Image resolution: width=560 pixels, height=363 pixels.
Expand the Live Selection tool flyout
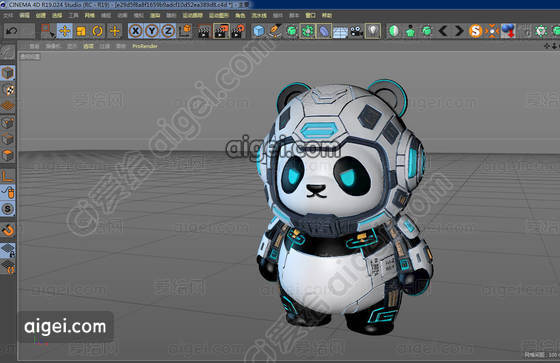48,31
